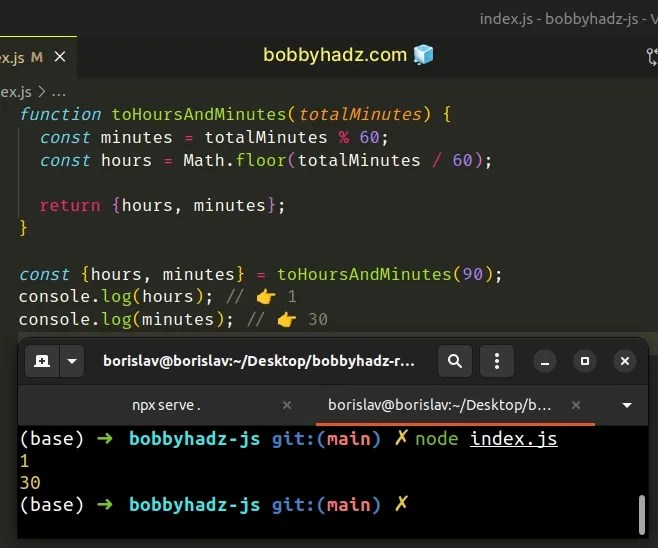658x548 pixels.
Task: Minimize the terminal window
Action: (x=545, y=361)
